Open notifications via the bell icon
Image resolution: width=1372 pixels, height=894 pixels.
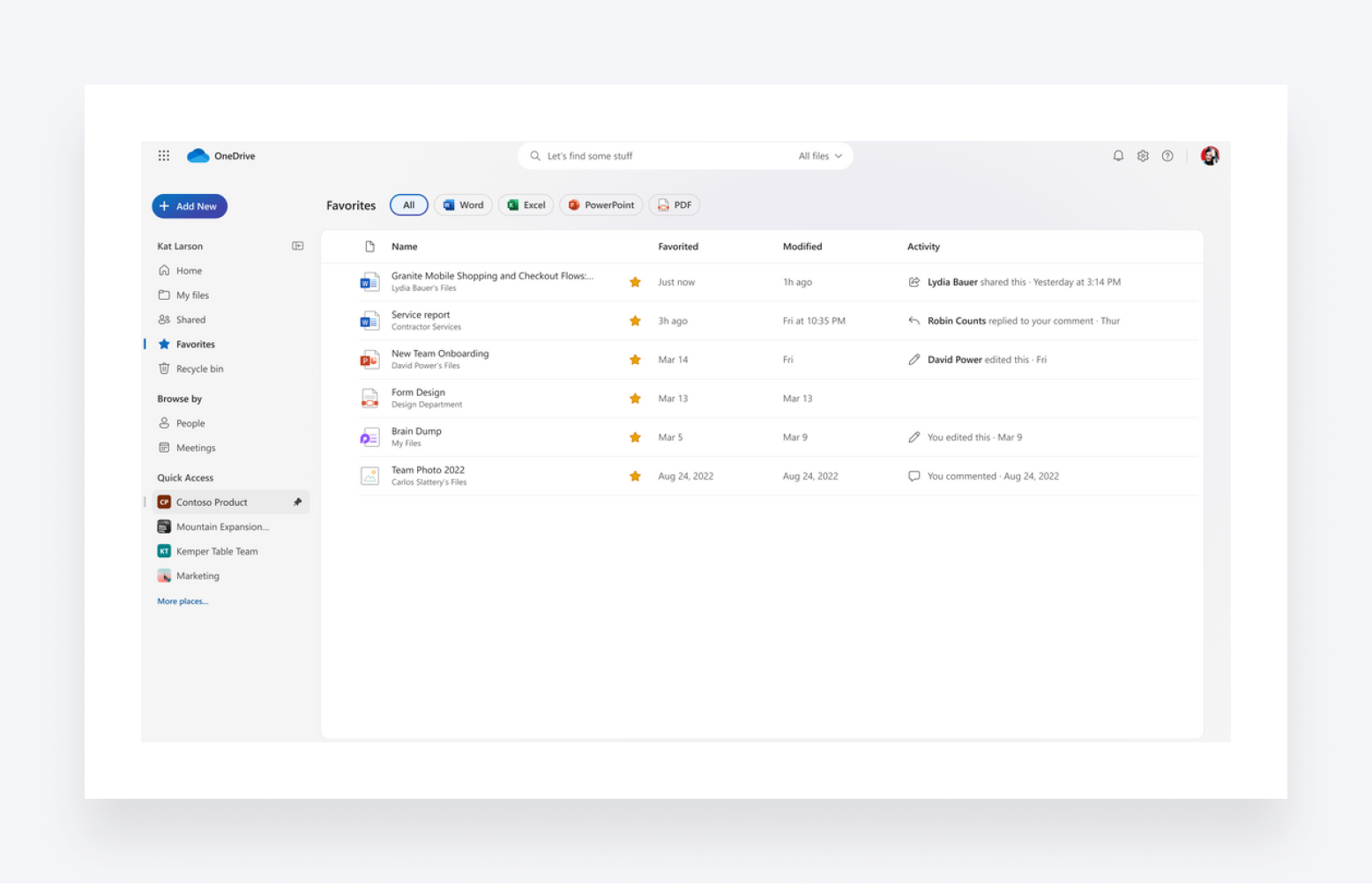tap(1118, 155)
